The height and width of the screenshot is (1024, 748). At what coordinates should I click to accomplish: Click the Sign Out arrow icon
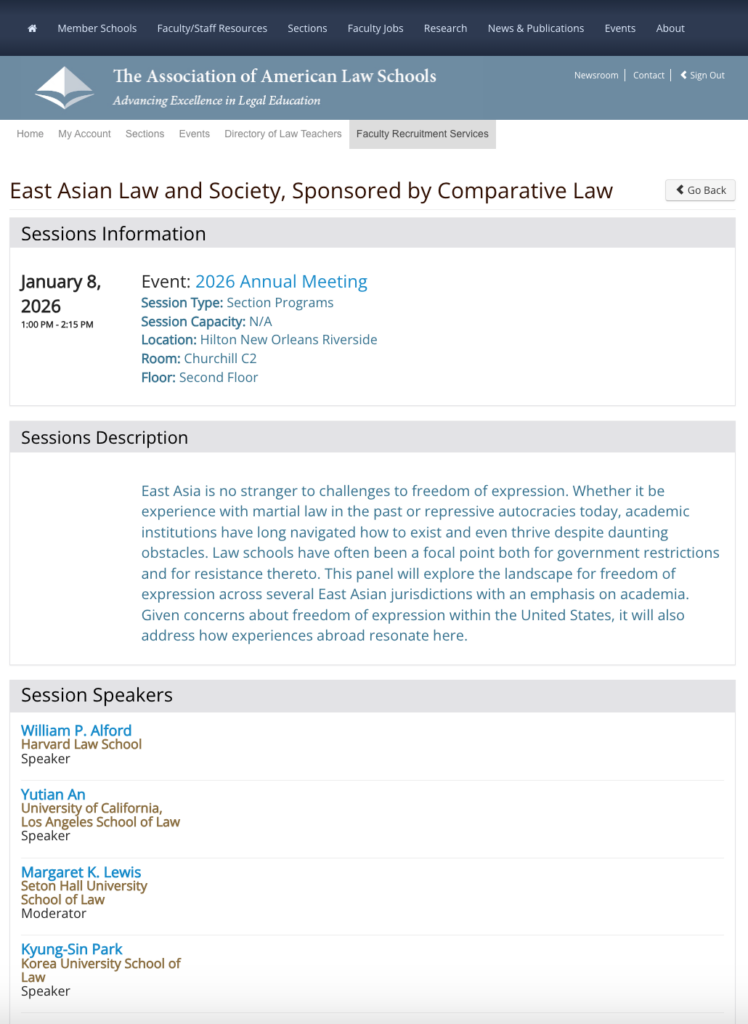click(684, 75)
